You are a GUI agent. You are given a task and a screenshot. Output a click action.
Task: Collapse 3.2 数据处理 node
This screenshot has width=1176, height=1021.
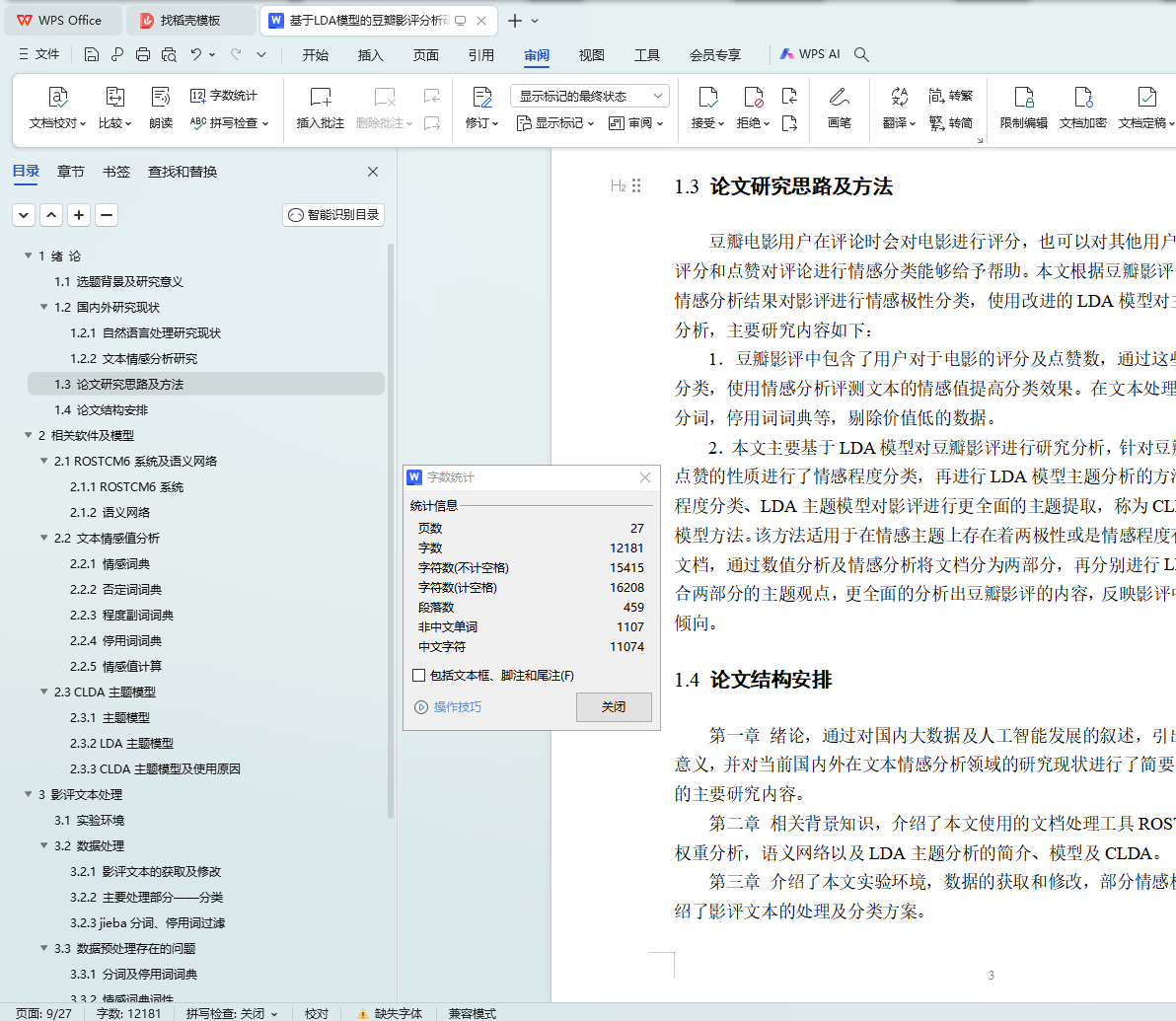pyautogui.click(x=43, y=845)
